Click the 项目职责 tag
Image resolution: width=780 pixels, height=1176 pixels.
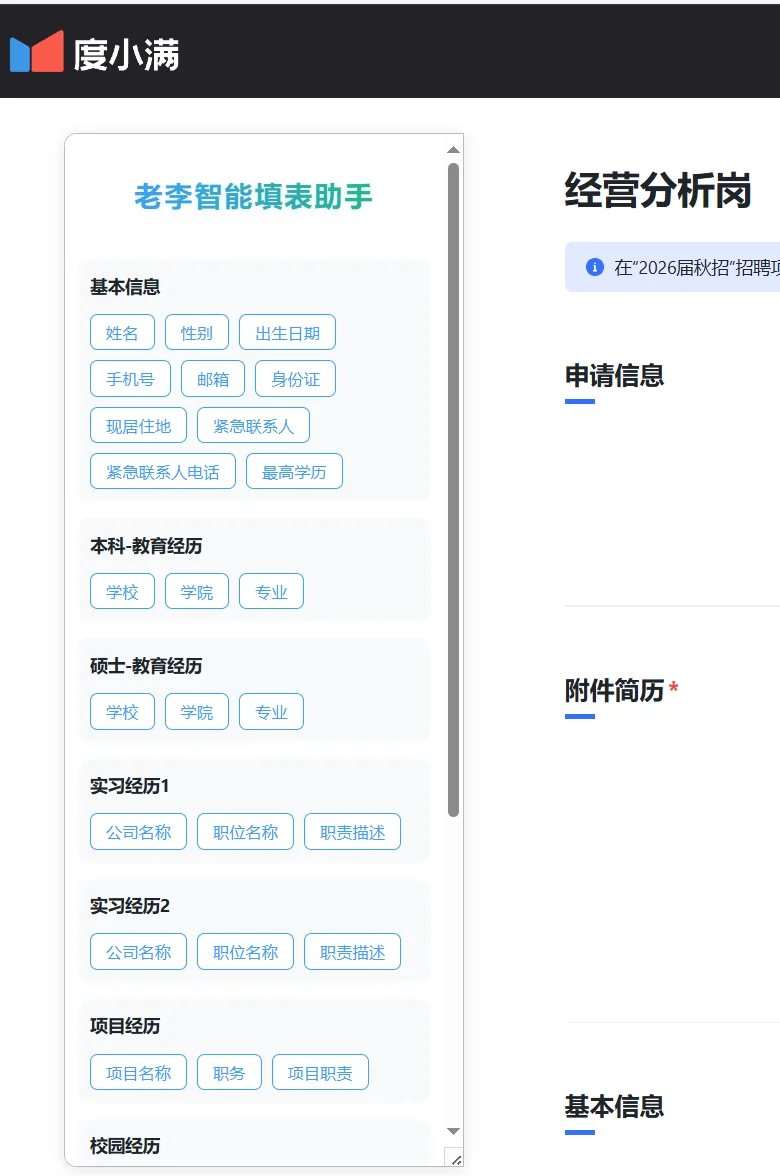[x=320, y=1072]
